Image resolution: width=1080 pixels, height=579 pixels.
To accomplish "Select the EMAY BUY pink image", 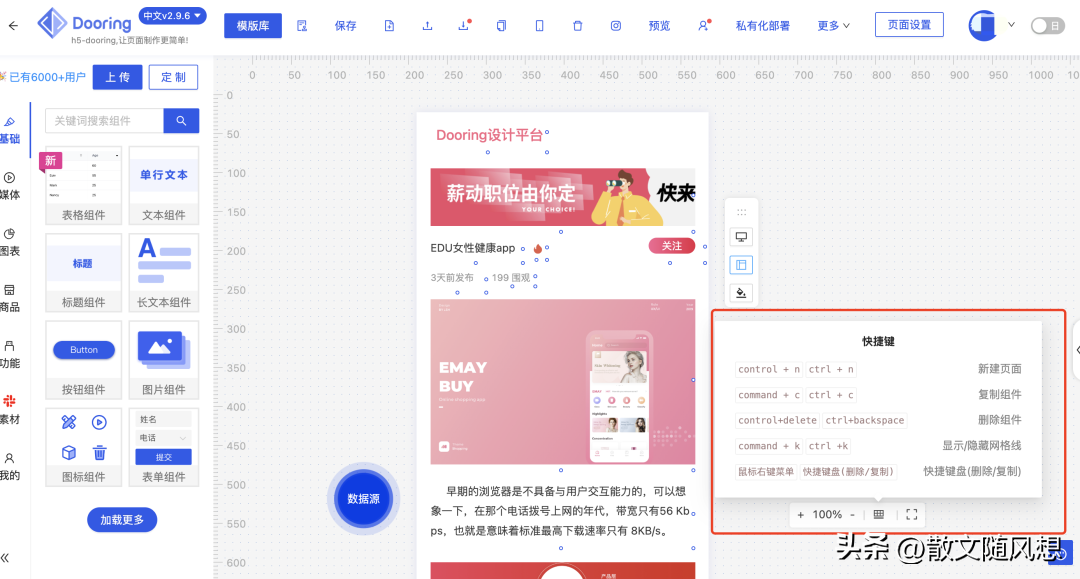I will click(x=563, y=382).
